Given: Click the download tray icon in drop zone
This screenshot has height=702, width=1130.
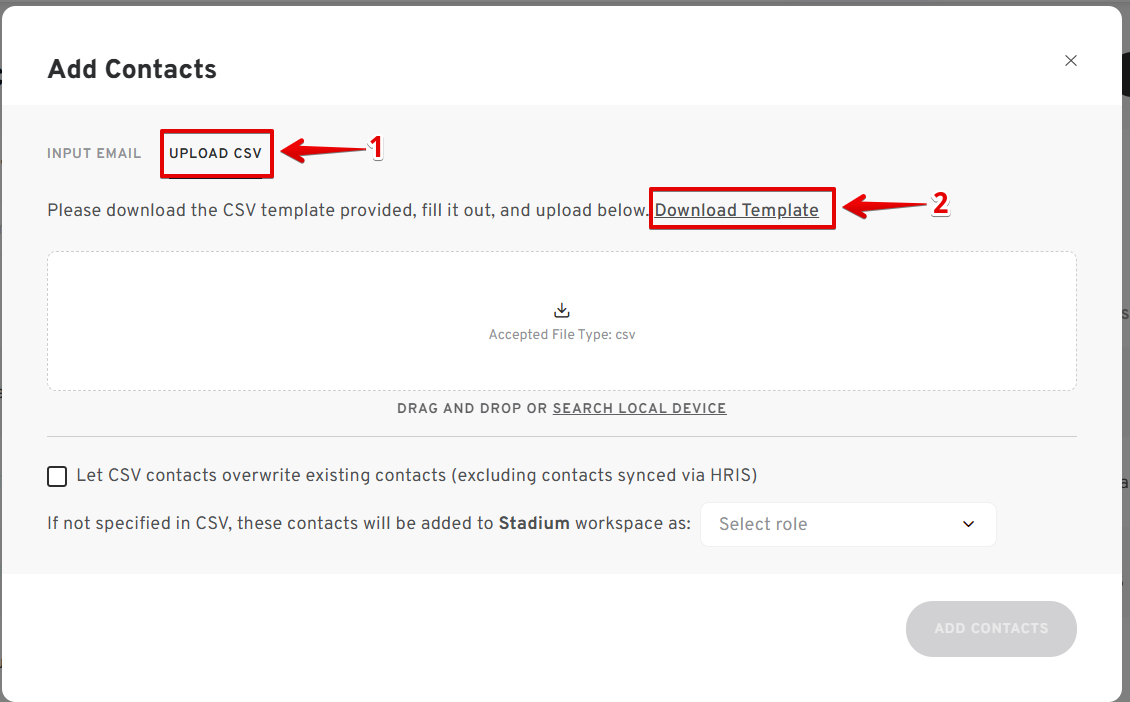Looking at the screenshot, I should (x=562, y=311).
